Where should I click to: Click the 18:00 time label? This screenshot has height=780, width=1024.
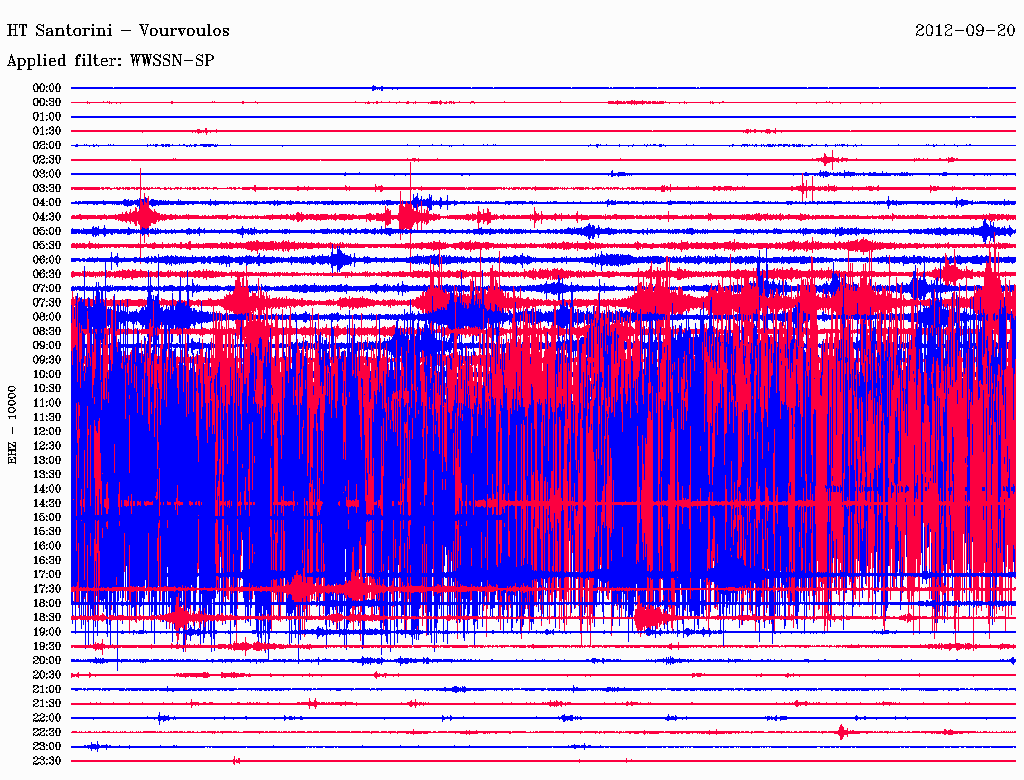47,603
